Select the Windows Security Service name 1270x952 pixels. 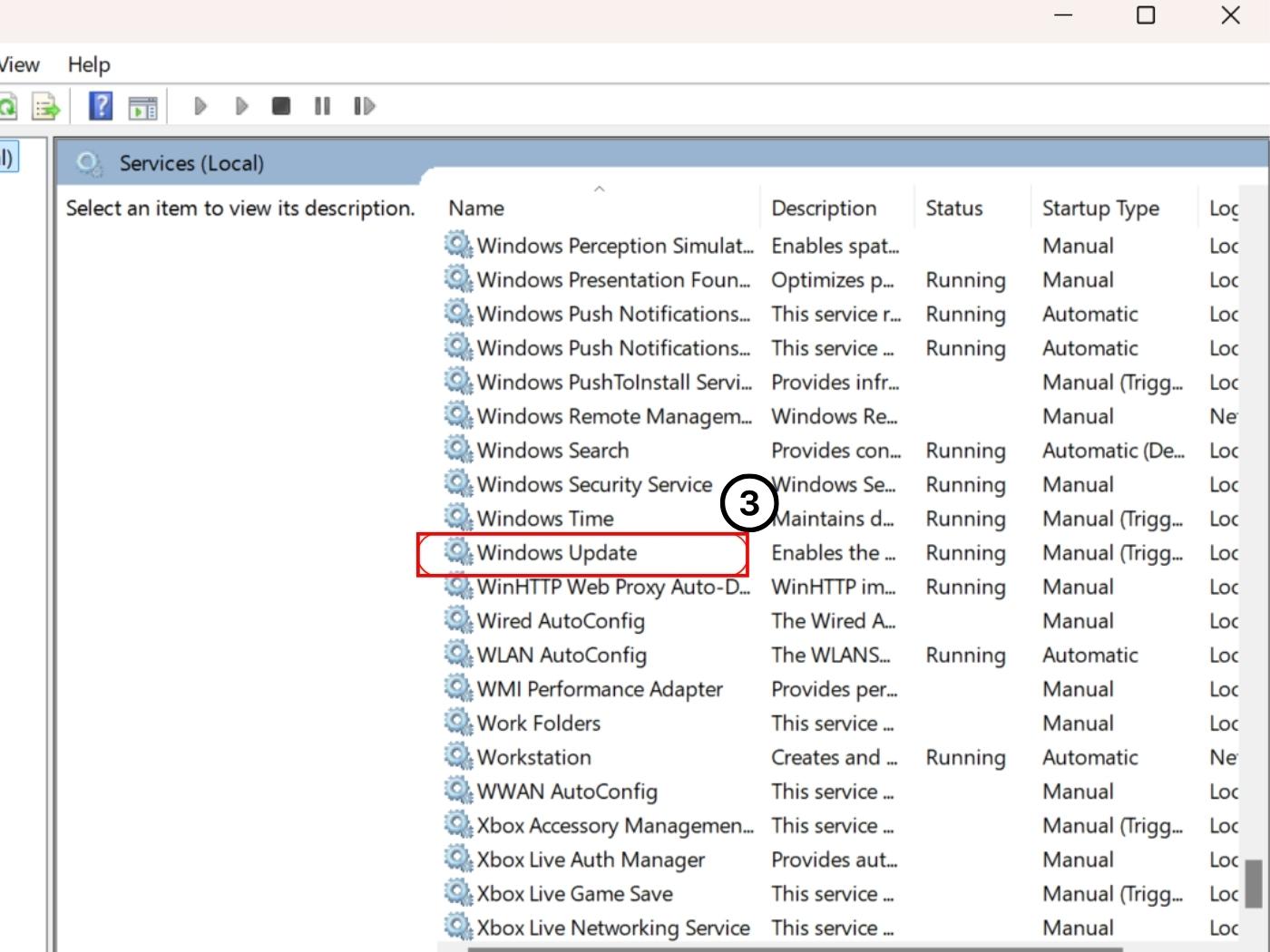coord(595,485)
